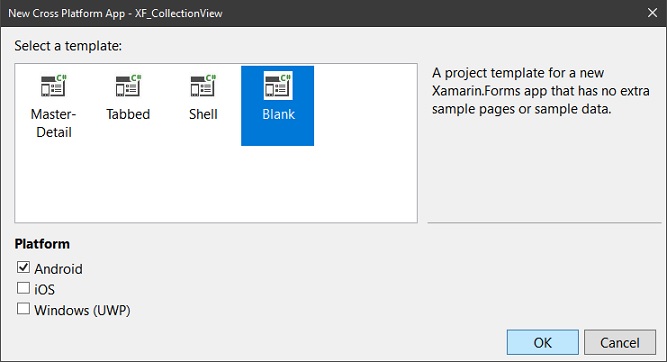Screen dimensions: 667x362
Task: Click the Xamarin.Forms template description text
Action: click(x=541, y=91)
